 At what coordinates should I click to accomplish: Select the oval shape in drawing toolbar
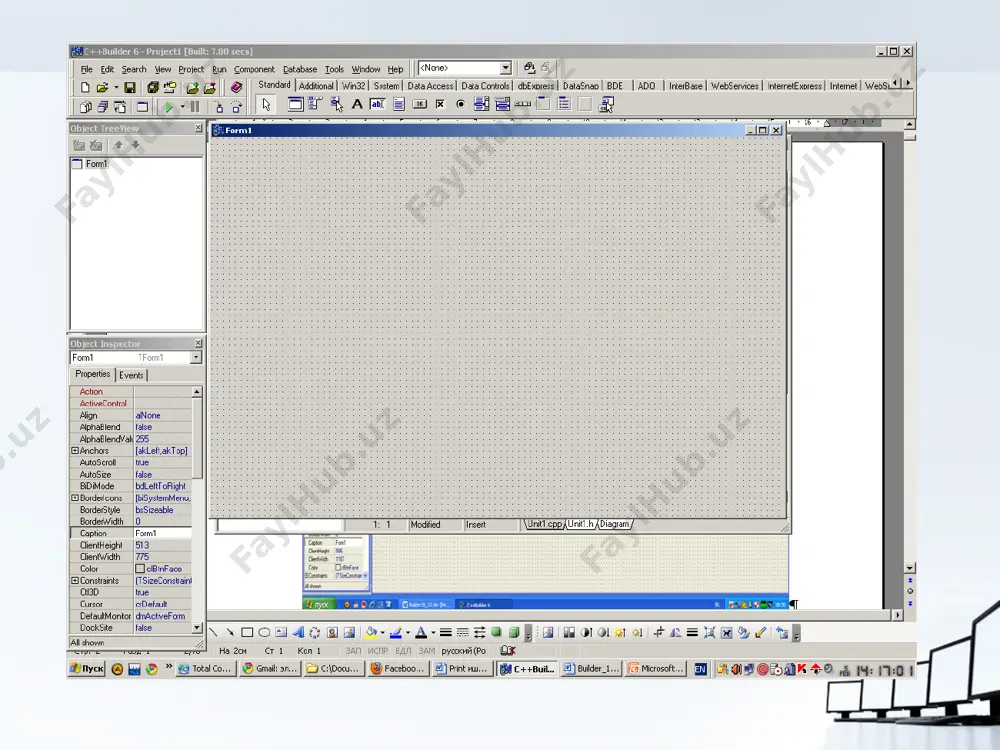pyautogui.click(x=264, y=633)
